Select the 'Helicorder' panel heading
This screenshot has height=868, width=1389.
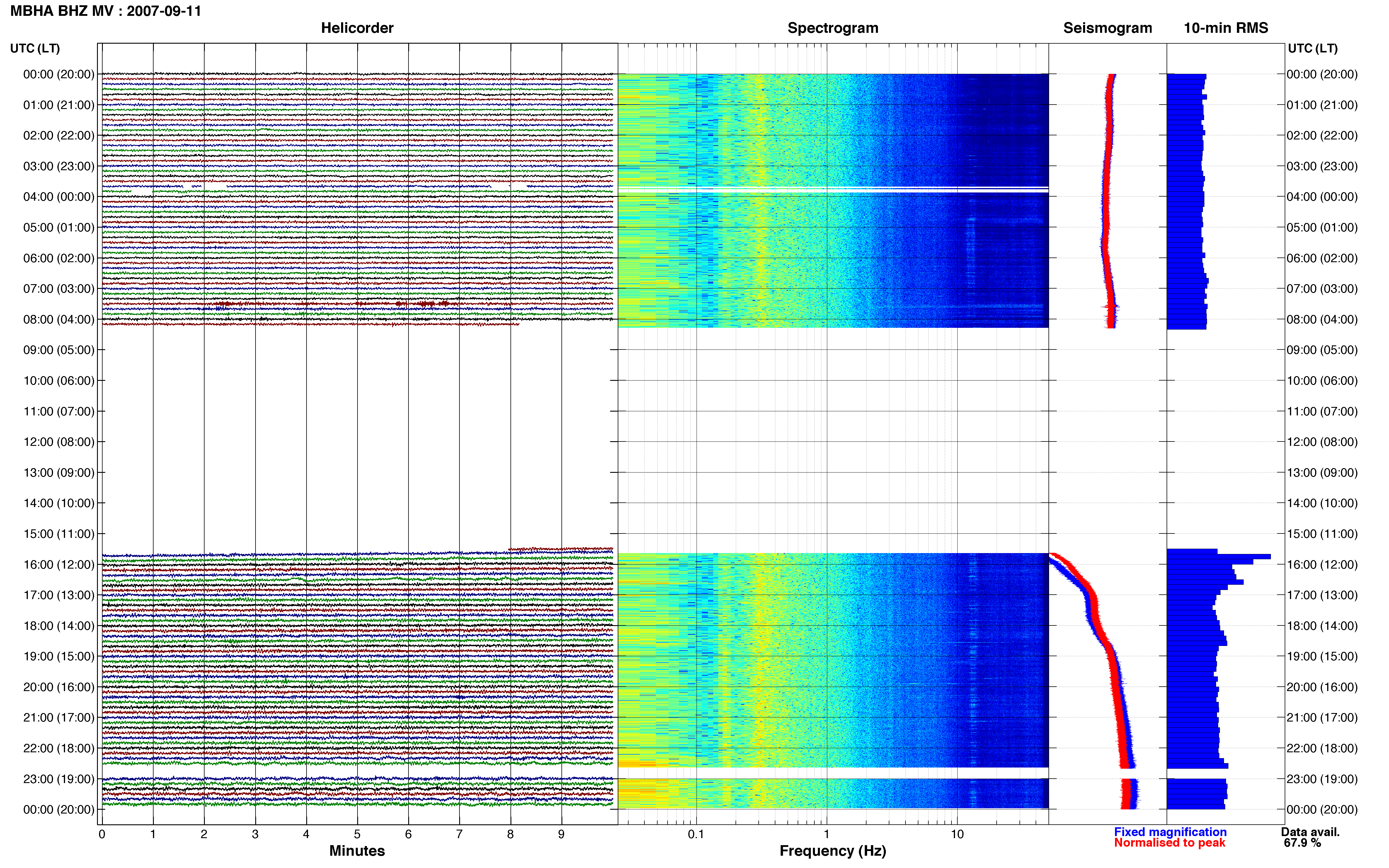coord(357,28)
